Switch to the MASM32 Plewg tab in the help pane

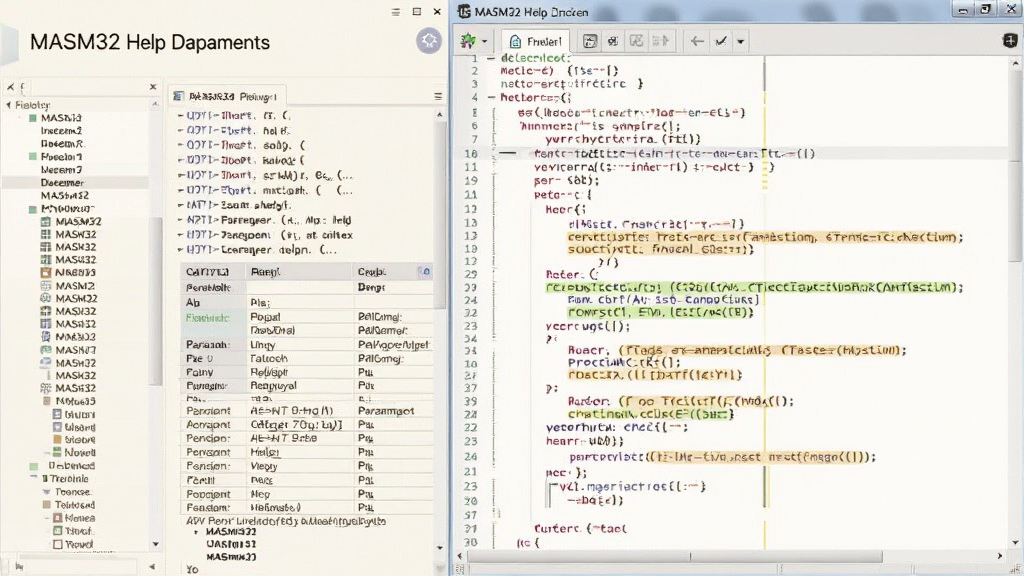click(x=226, y=97)
